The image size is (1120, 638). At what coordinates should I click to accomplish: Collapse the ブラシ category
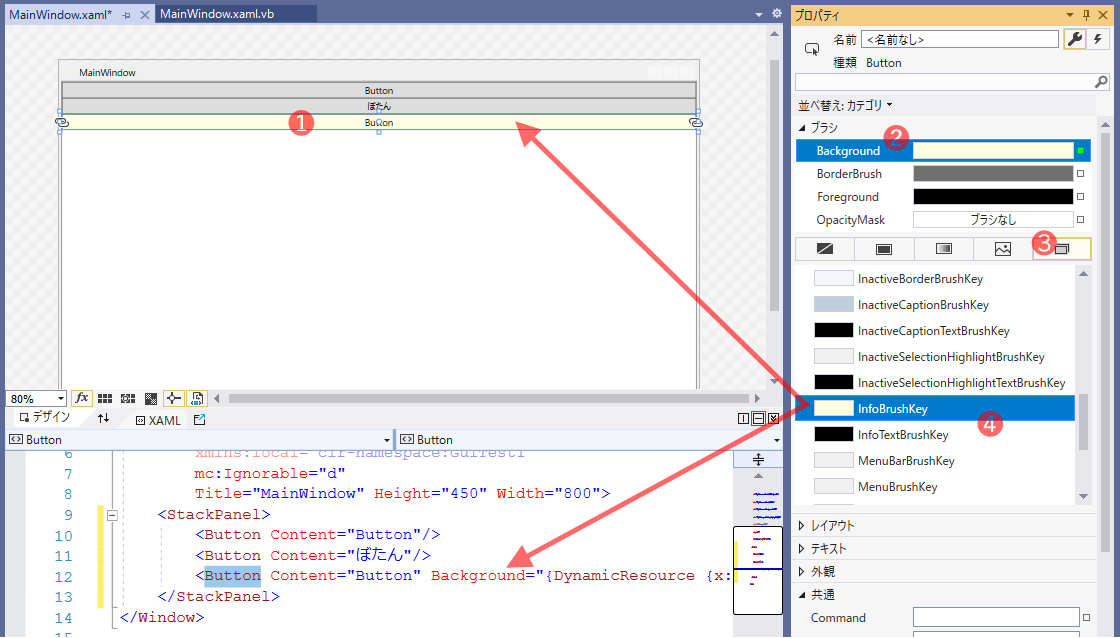pyautogui.click(x=802, y=128)
